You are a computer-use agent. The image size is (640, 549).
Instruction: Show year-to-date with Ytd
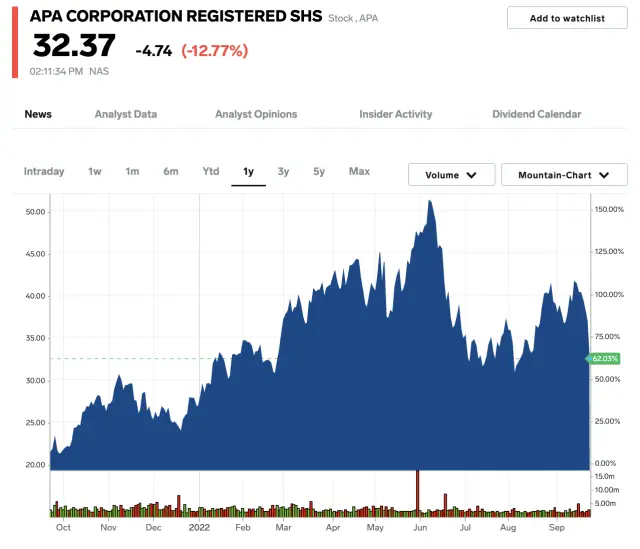(211, 171)
